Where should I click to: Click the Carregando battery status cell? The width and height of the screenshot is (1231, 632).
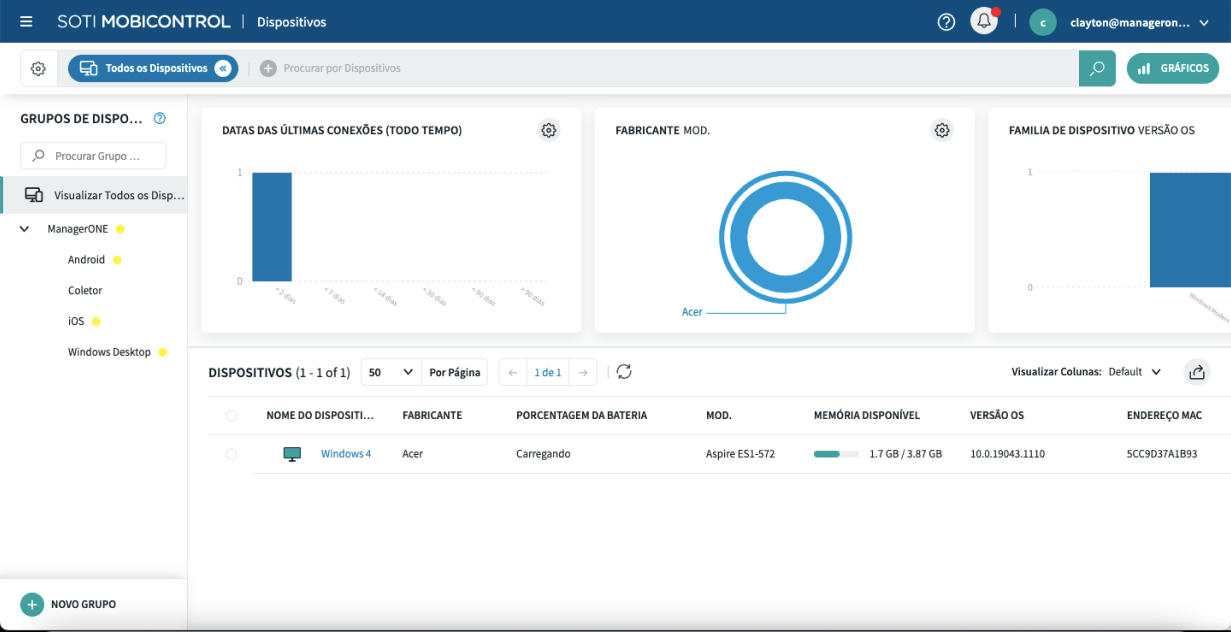tap(543, 454)
